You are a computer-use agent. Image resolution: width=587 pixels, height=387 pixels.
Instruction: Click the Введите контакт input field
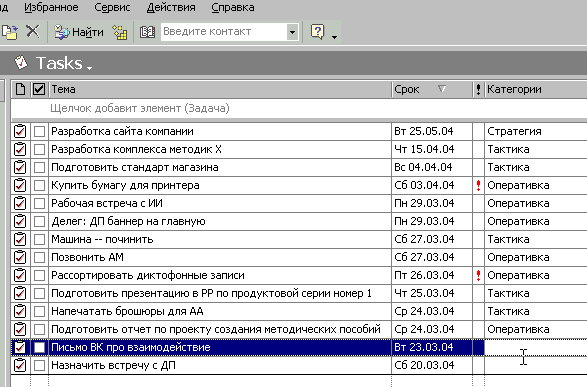coord(223,31)
